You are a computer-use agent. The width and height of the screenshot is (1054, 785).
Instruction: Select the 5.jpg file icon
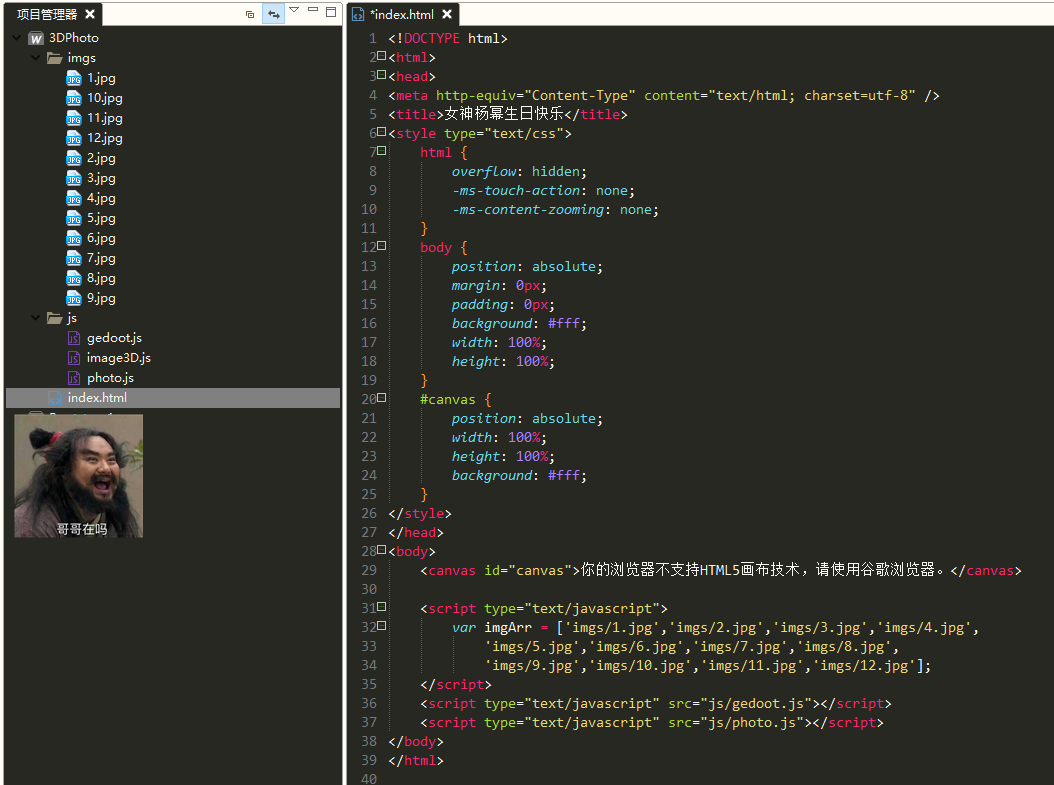point(74,218)
